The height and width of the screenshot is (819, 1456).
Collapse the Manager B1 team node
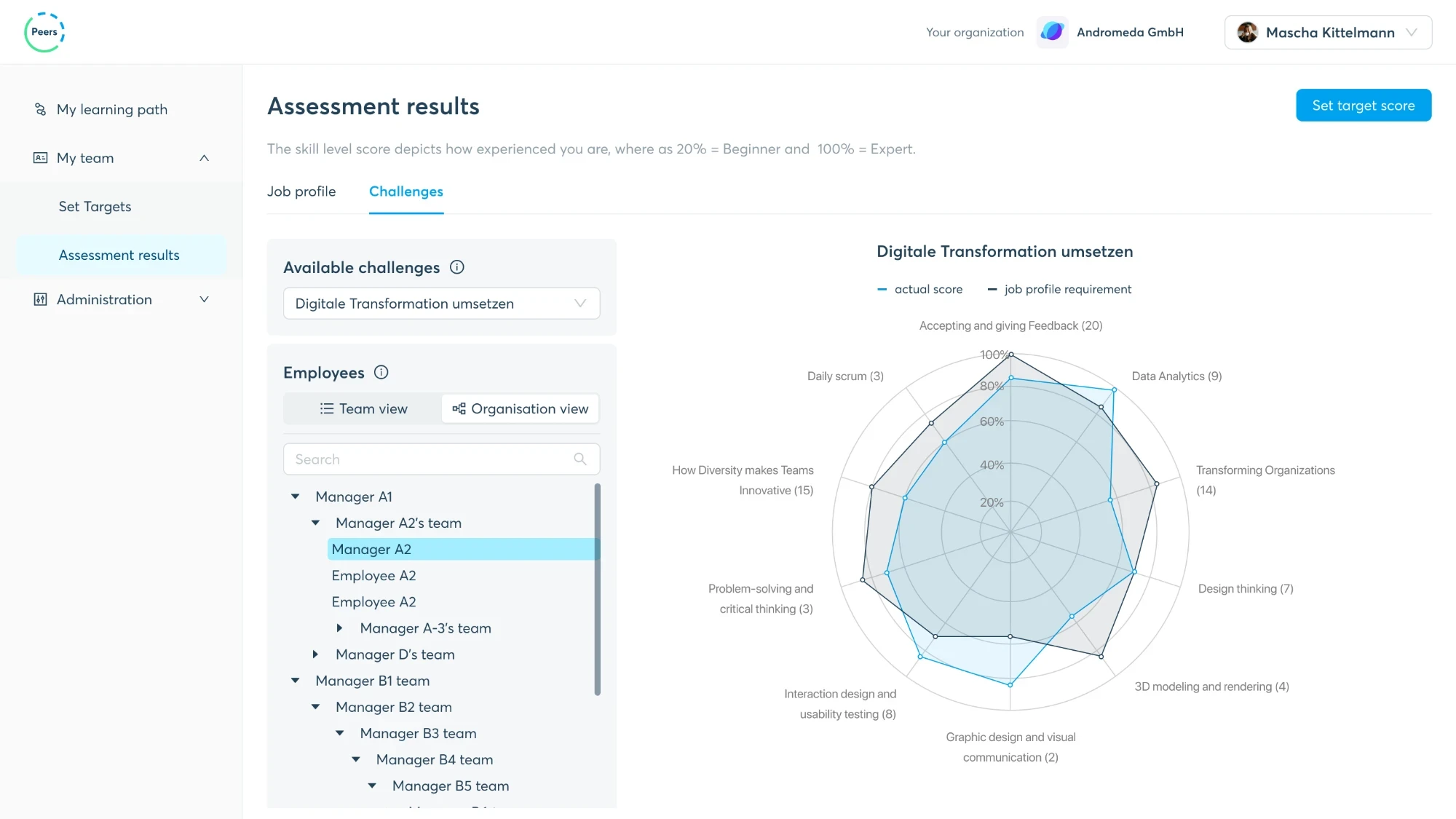[x=295, y=681]
